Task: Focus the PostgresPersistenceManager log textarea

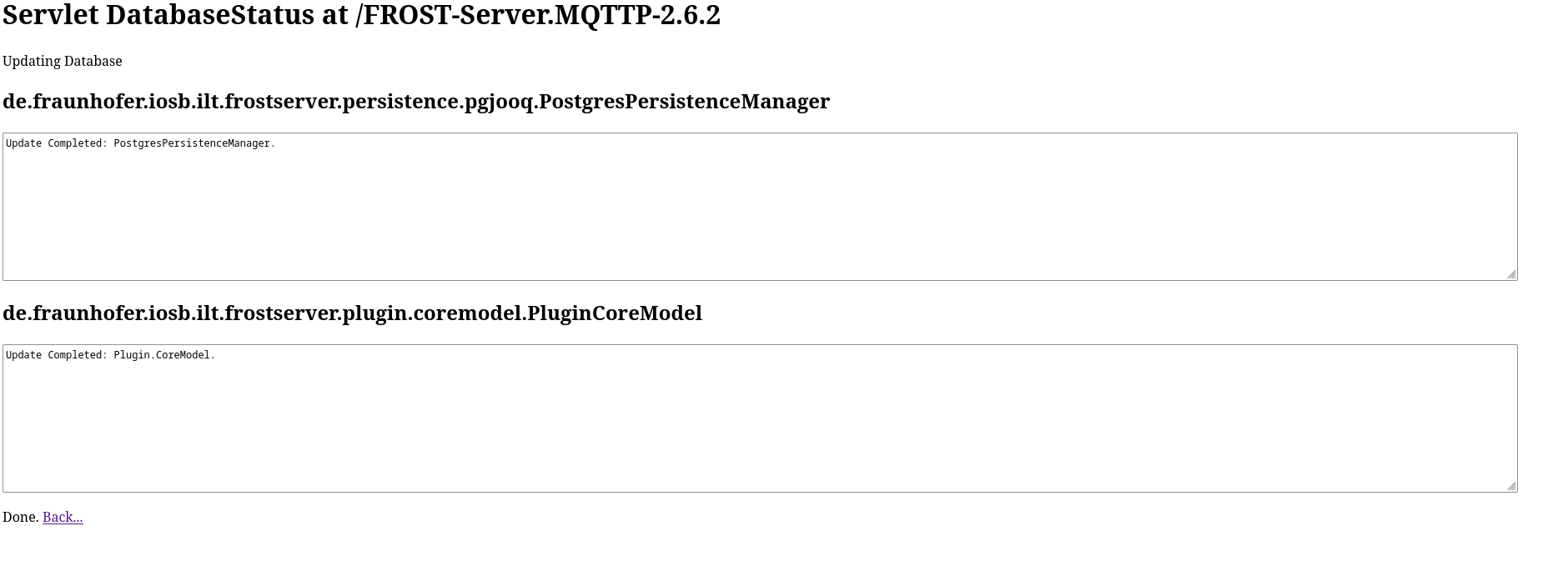Action: pos(759,215)
